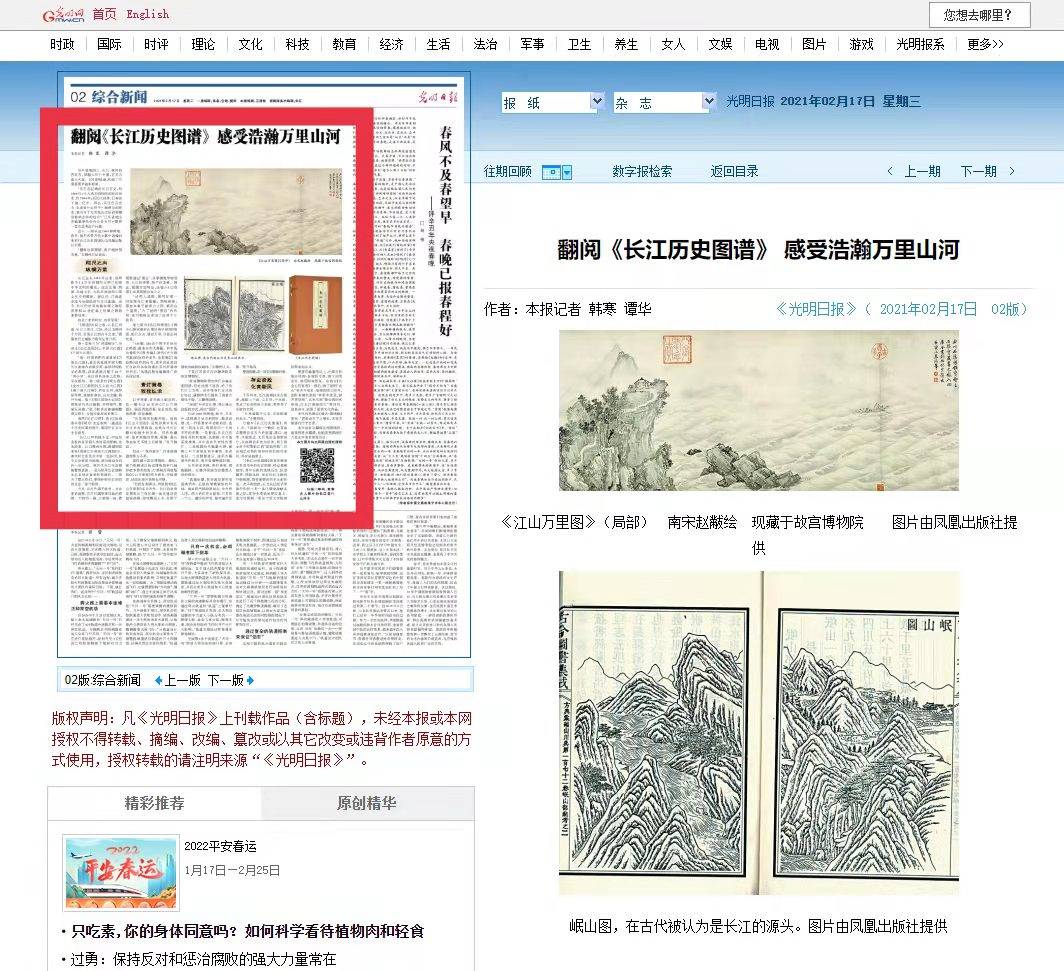
Task: Open the 国际 navigation item
Action: pyautogui.click(x=109, y=44)
